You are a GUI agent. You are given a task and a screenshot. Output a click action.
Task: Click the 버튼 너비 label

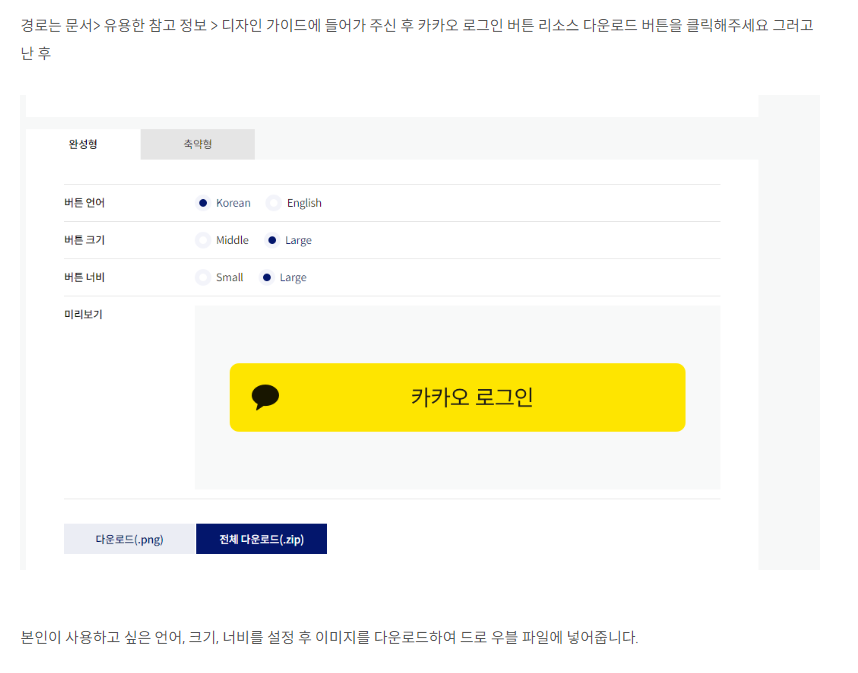click(x=84, y=277)
